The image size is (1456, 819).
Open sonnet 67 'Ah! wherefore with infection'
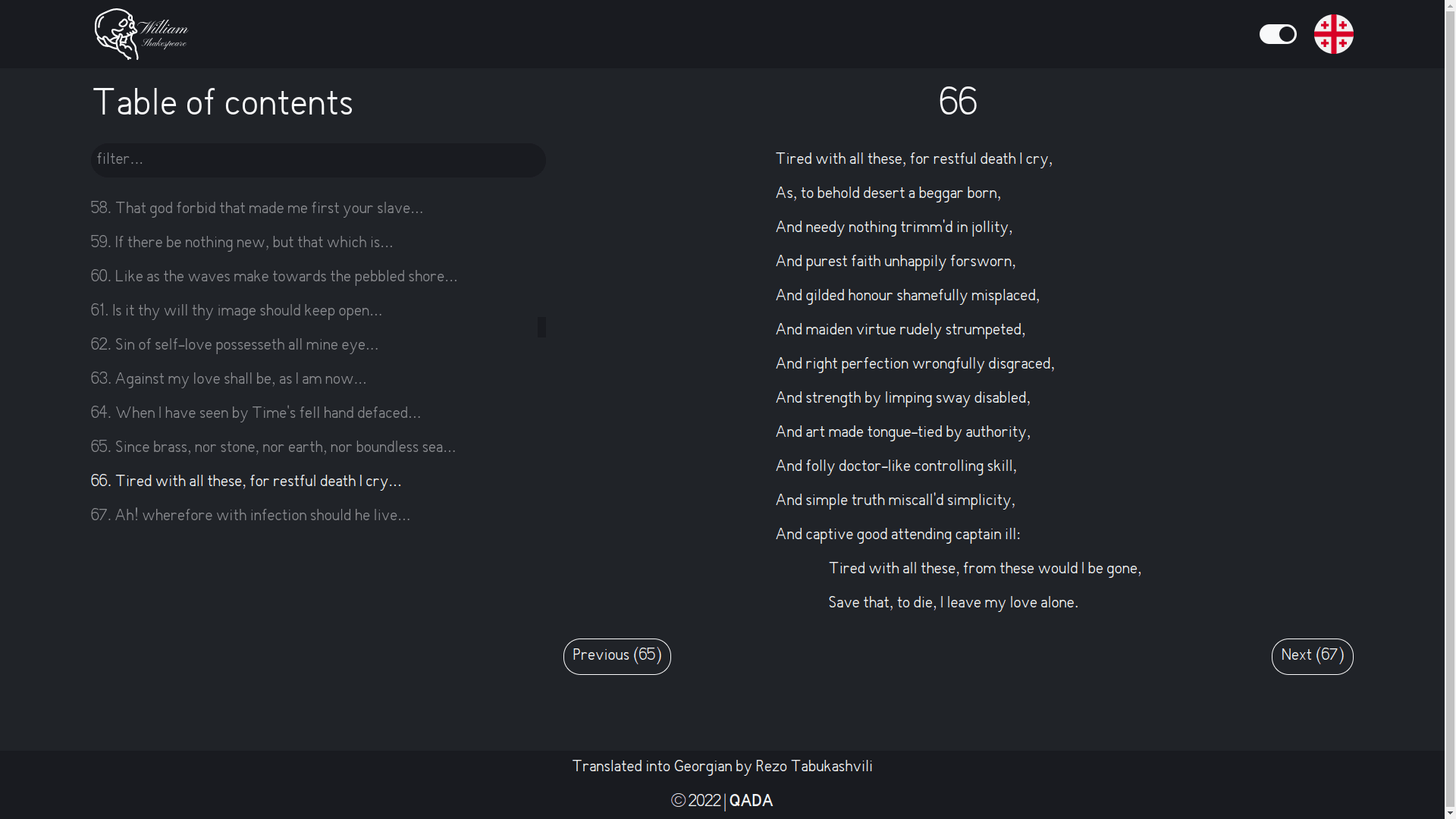250,516
